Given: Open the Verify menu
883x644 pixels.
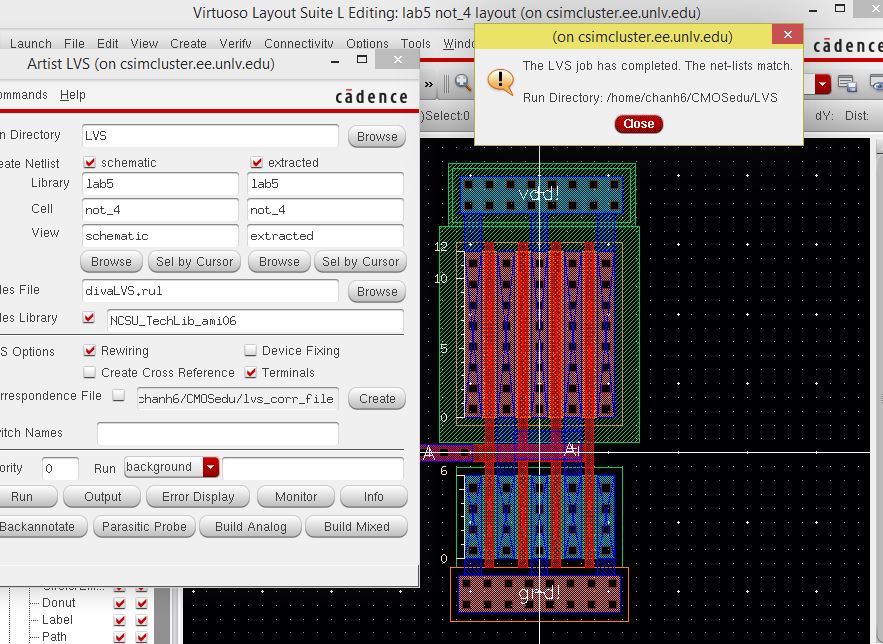Looking at the screenshot, I should pos(235,44).
